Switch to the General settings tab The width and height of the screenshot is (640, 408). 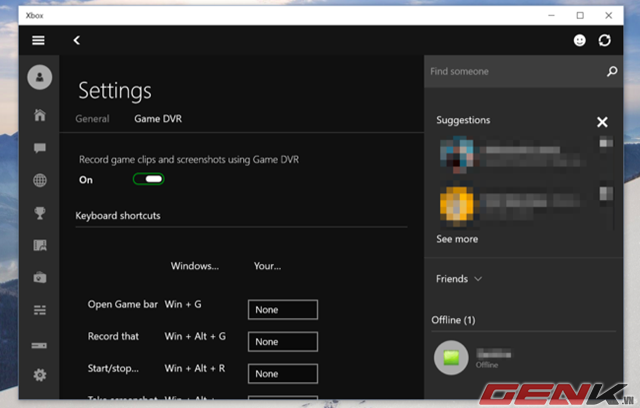(92, 119)
